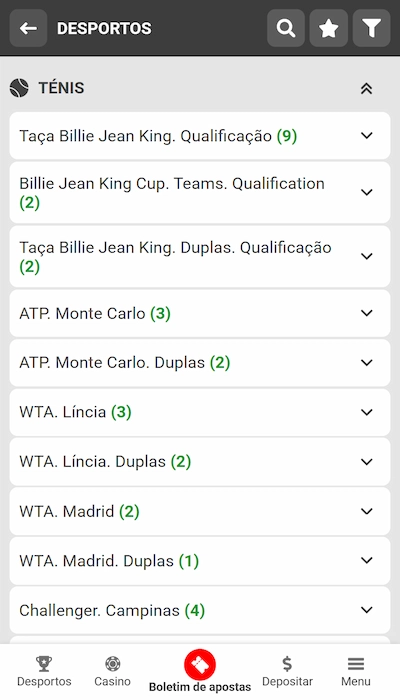This screenshot has width=400, height=700.
Task: Open the search magnifier icon
Action: coord(286,28)
